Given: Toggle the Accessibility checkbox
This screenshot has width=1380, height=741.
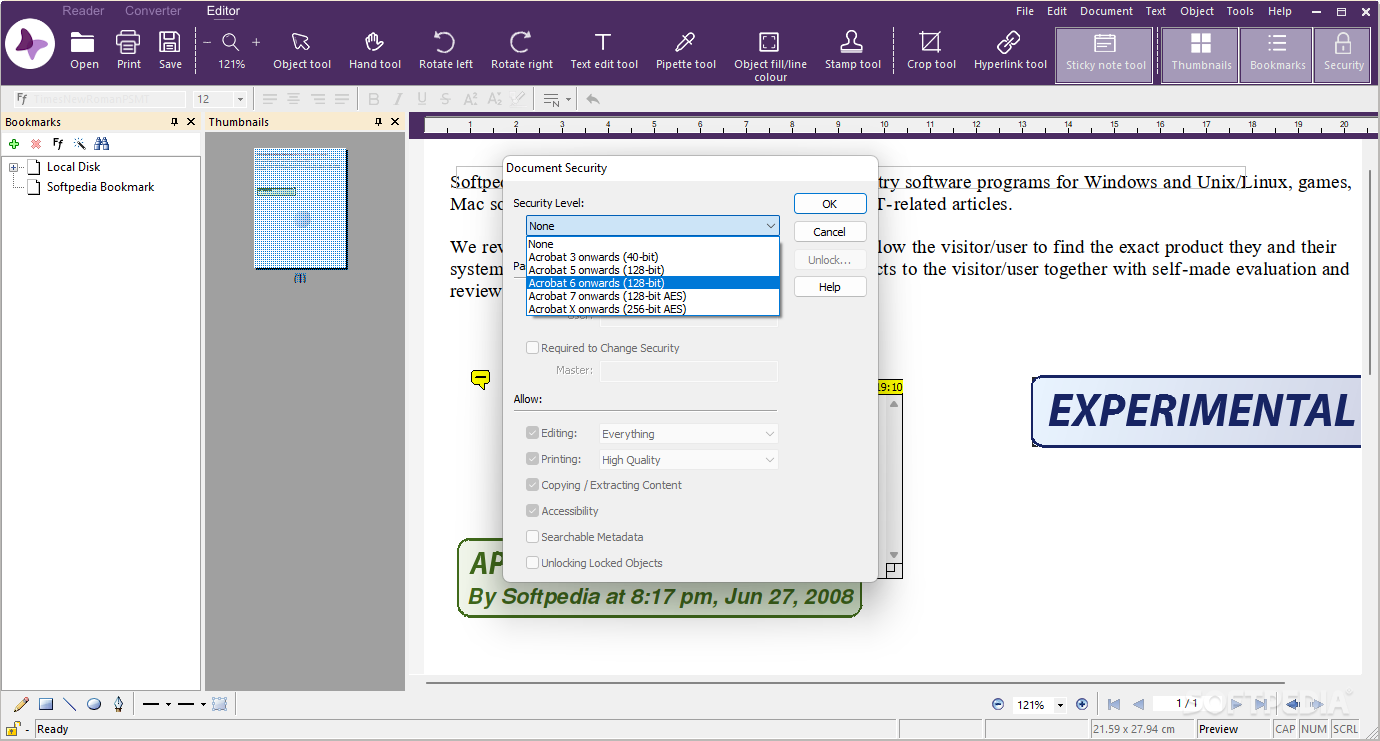Looking at the screenshot, I should click(x=532, y=511).
